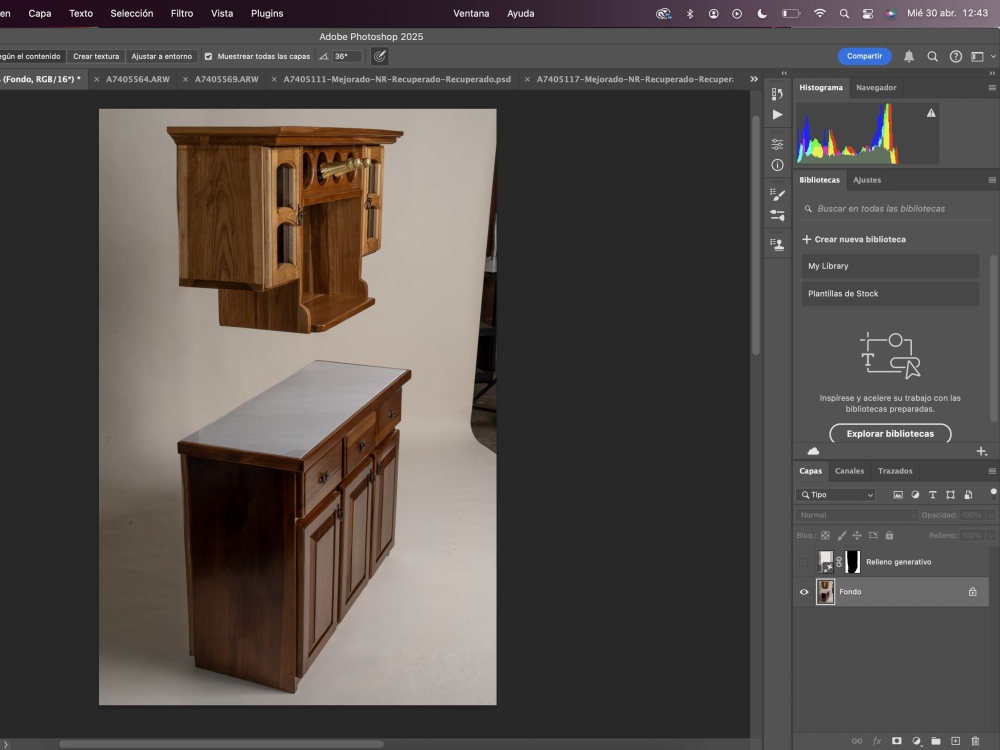
Task: Create new fill or adjustment layer icon
Action: 916,740
